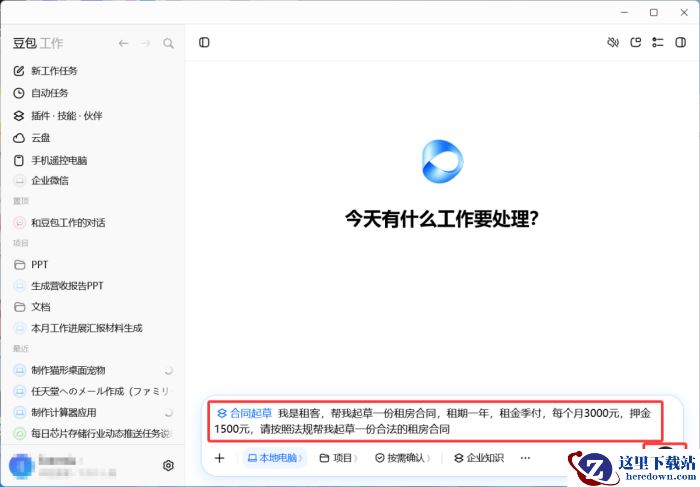Click the folder icon beside 文档
Screen dimensions: 700x487
[19, 307]
